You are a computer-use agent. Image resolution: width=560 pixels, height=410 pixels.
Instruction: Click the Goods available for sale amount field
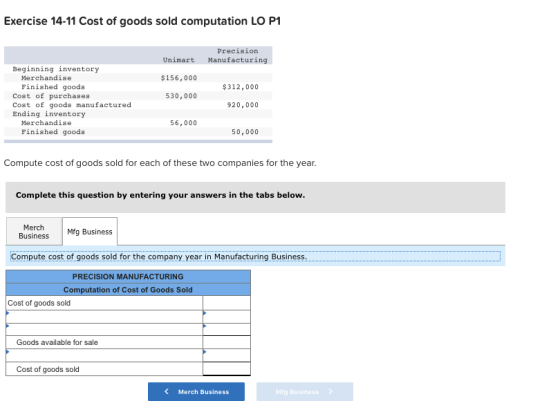(226, 342)
